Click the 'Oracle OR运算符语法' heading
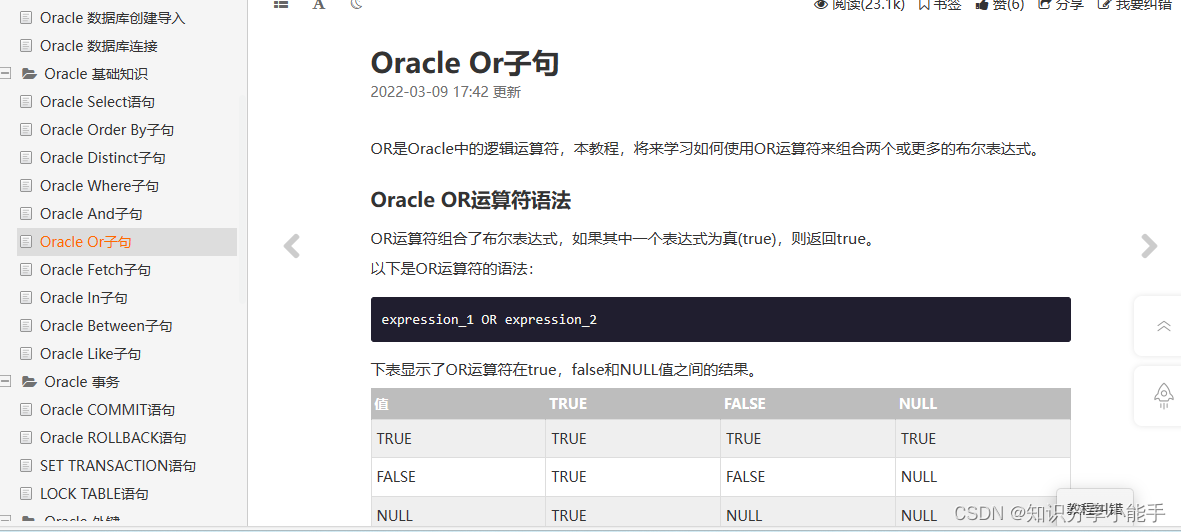Image resolution: width=1181 pixels, height=532 pixels. click(471, 200)
